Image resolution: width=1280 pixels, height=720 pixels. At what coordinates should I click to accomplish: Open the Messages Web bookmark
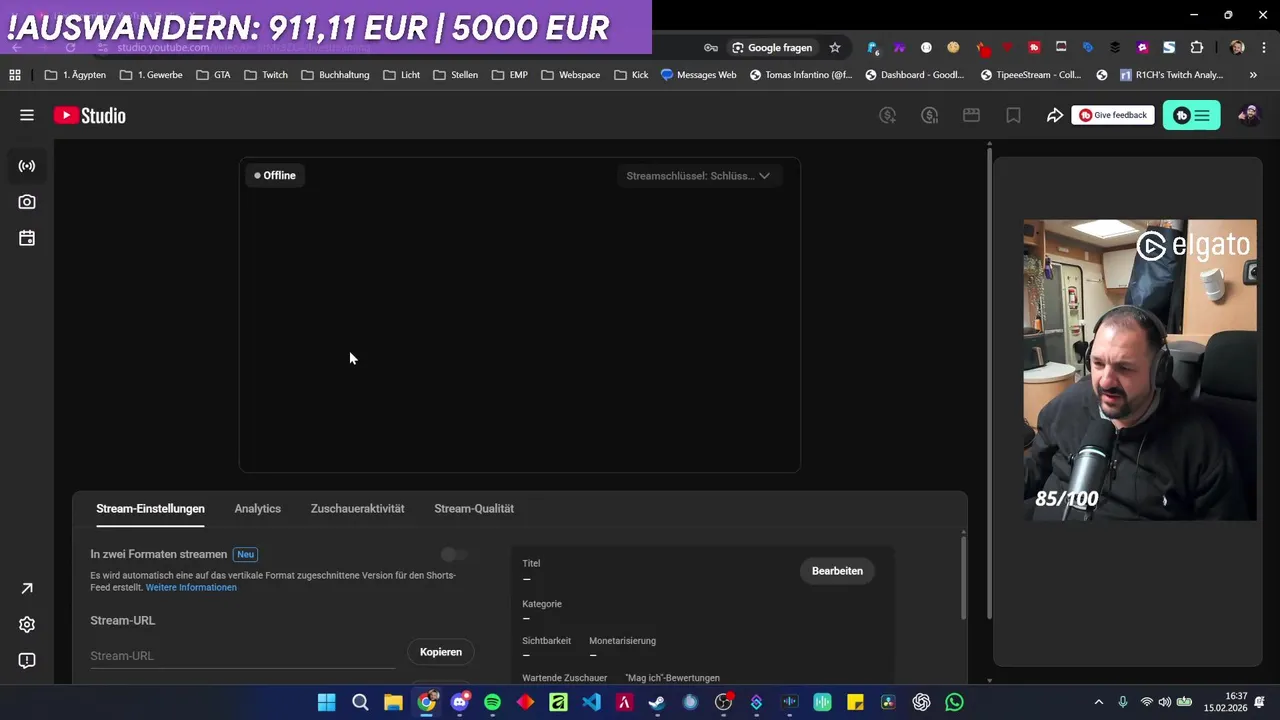point(699,75)
